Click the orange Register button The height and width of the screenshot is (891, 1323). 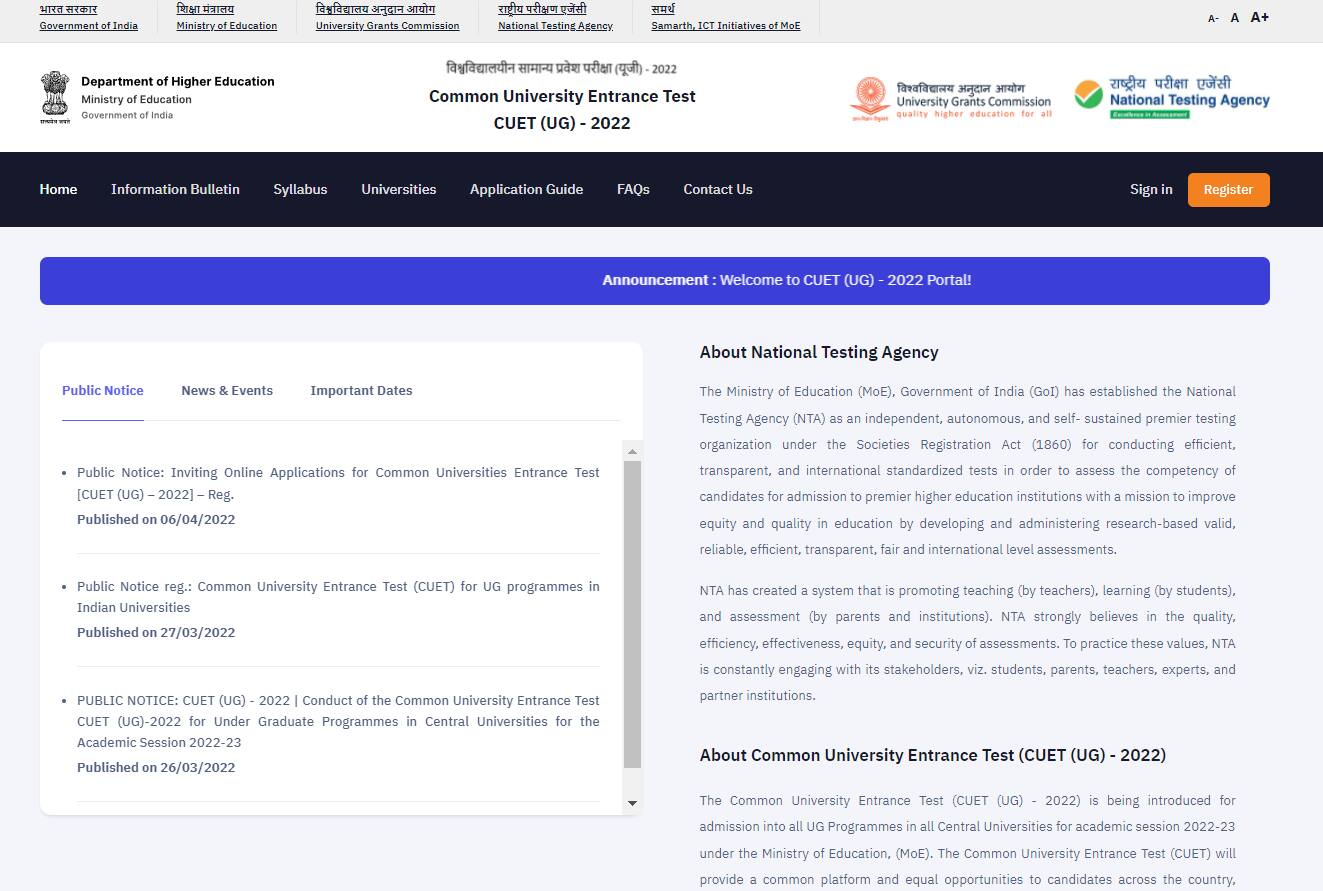coord(1229,190)
